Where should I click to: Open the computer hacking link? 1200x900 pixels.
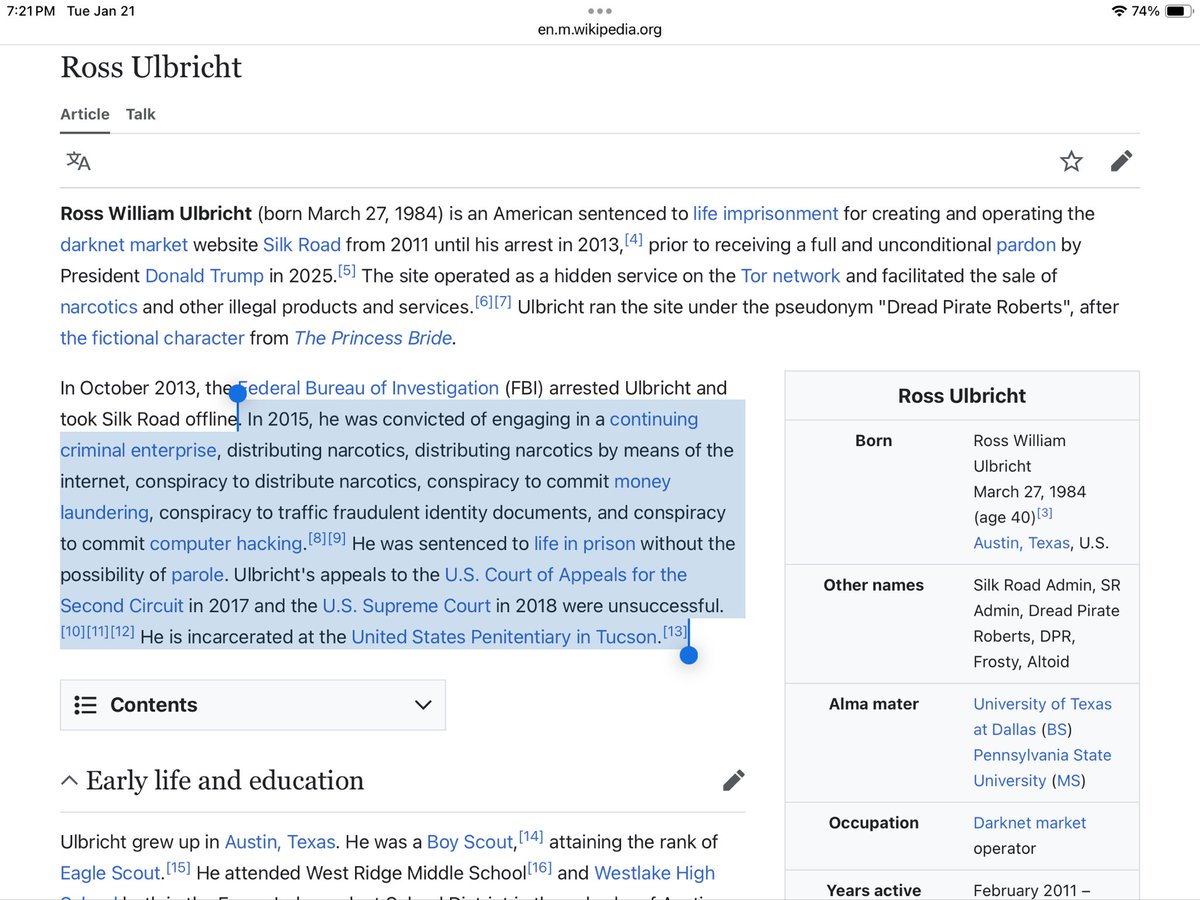tap(226, 544)
